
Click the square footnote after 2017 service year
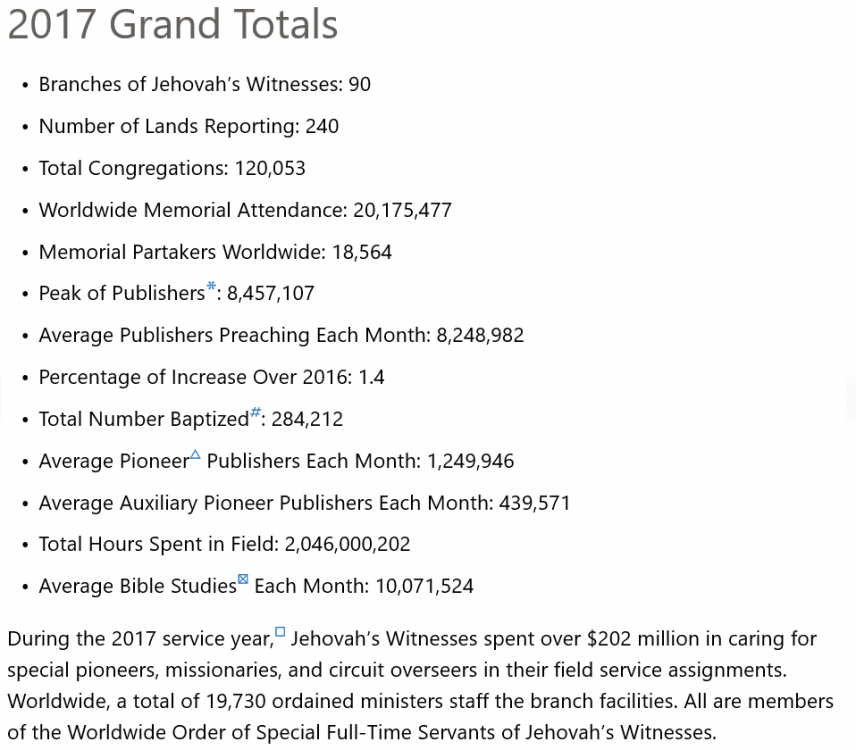click(280, 632)
